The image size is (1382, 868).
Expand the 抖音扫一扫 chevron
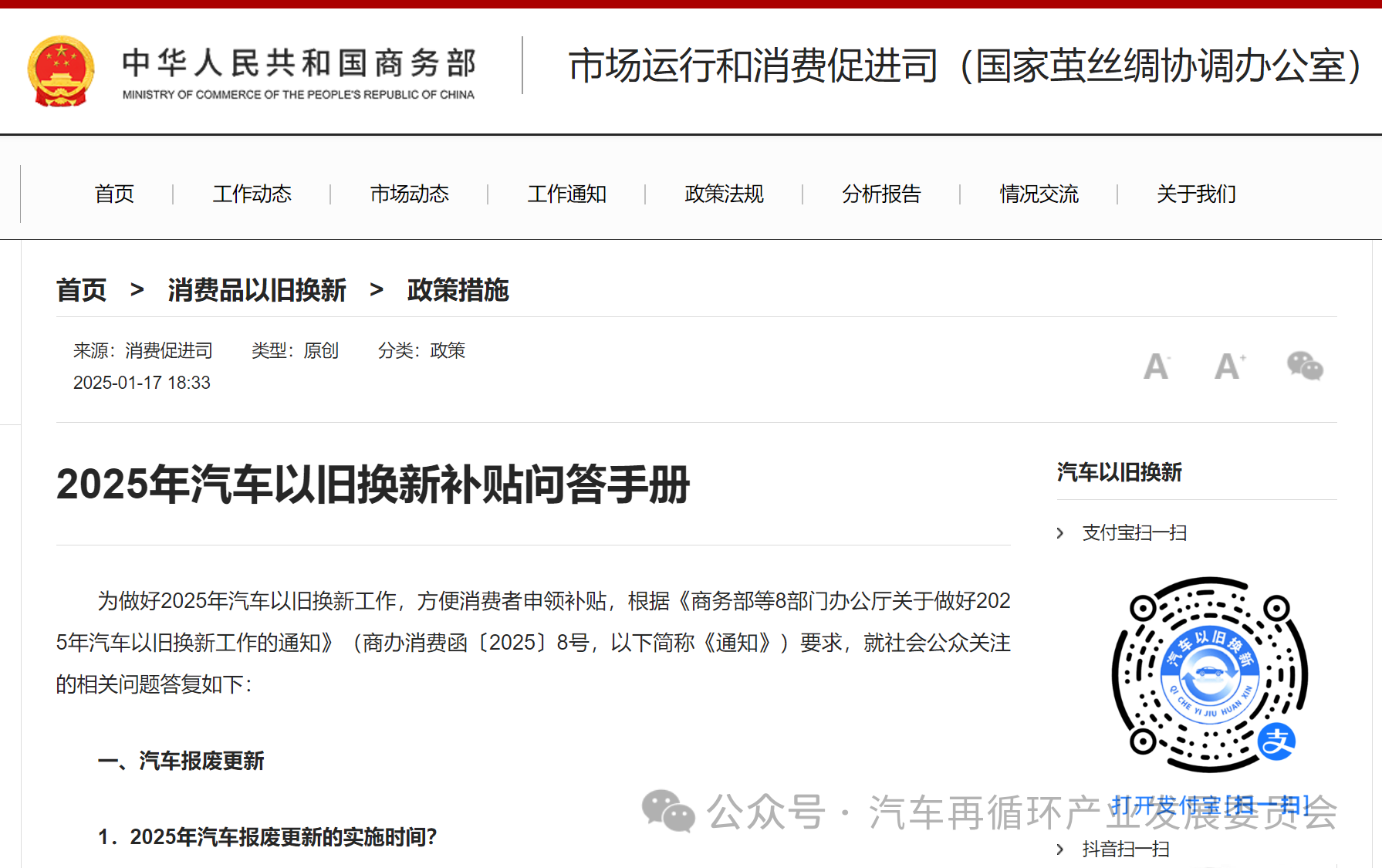1060,849
